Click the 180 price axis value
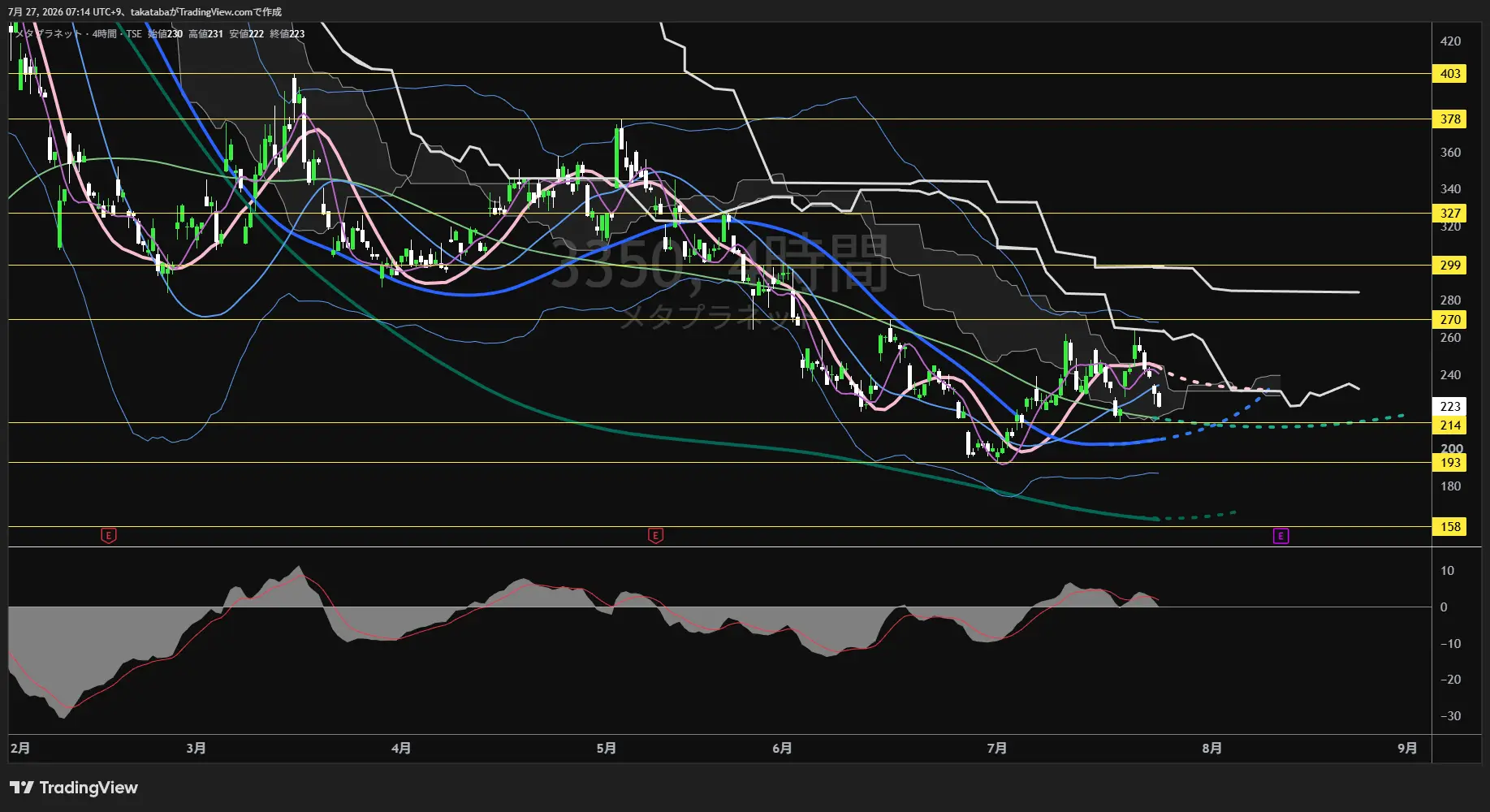The image size is (1490, 812). (1450, 486)
